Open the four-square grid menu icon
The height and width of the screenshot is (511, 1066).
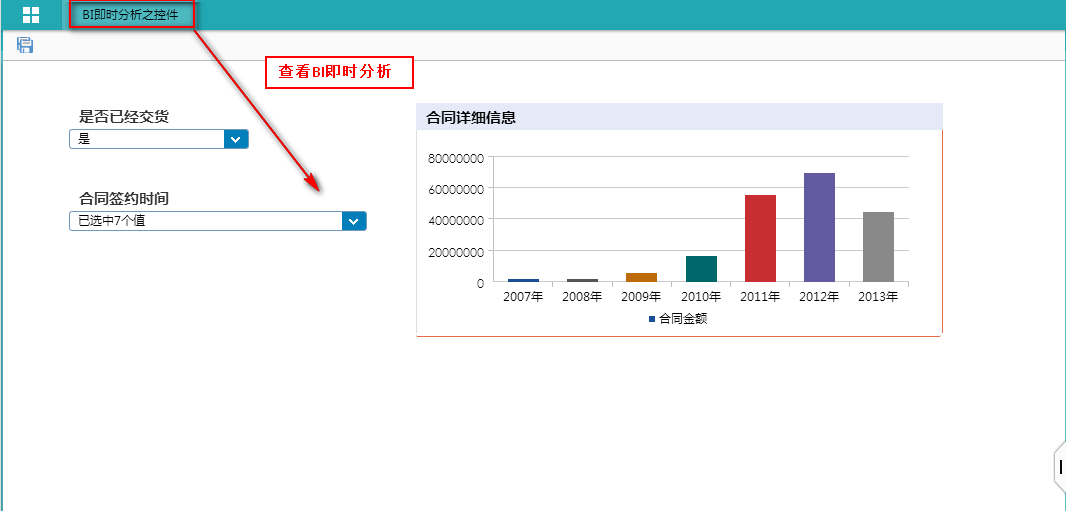[31, 15]
